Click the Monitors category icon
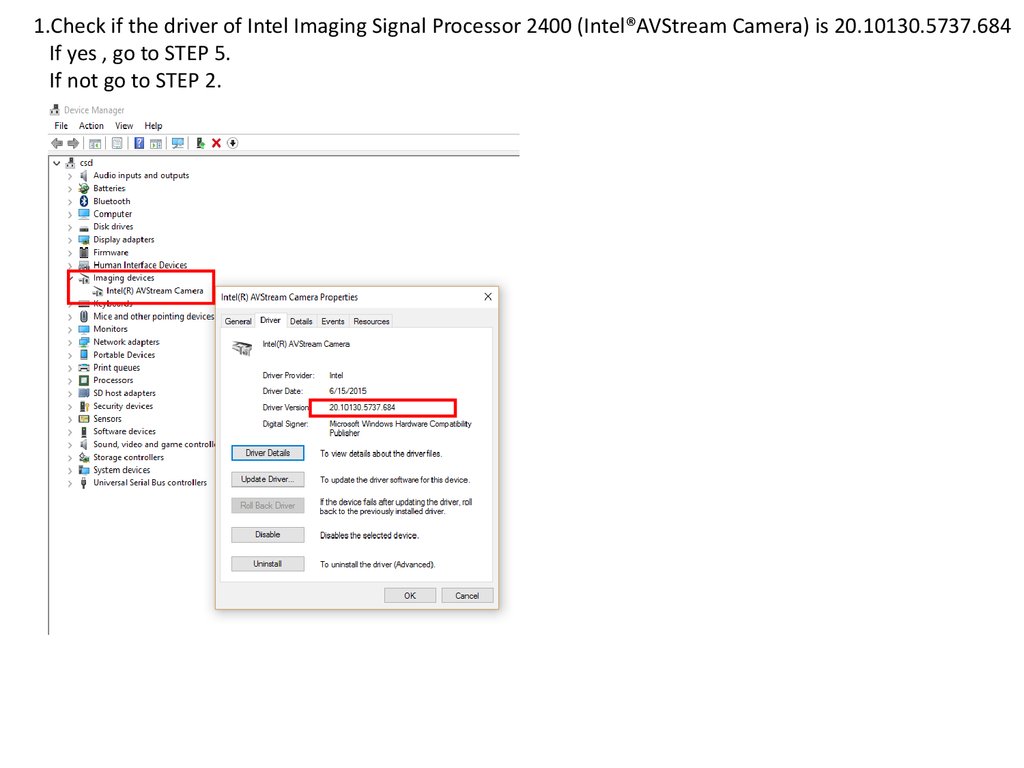Image resolution: width=1024 pixels, height=768 pixels. click(84, 329)
